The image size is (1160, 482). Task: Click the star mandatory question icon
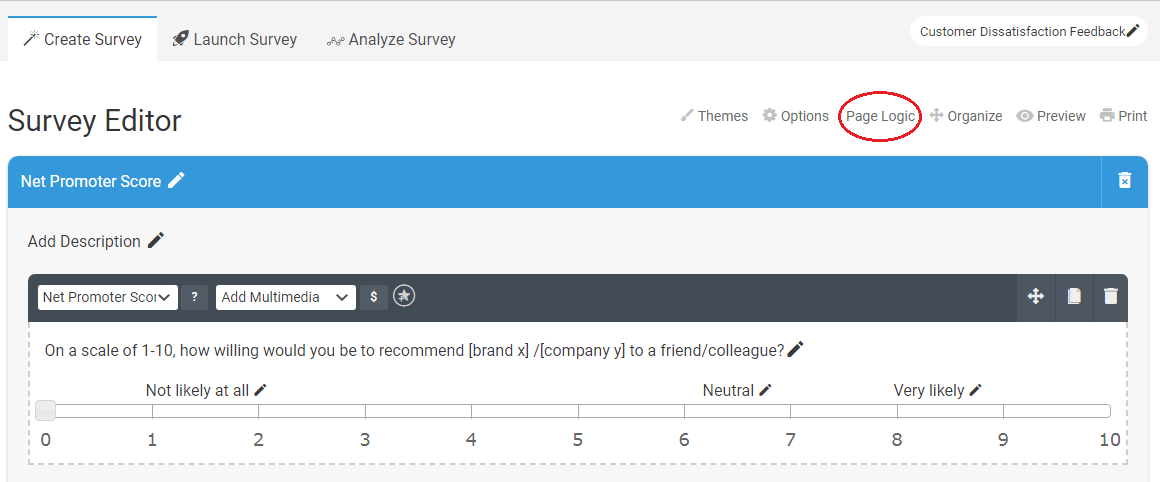pos(404,296)
